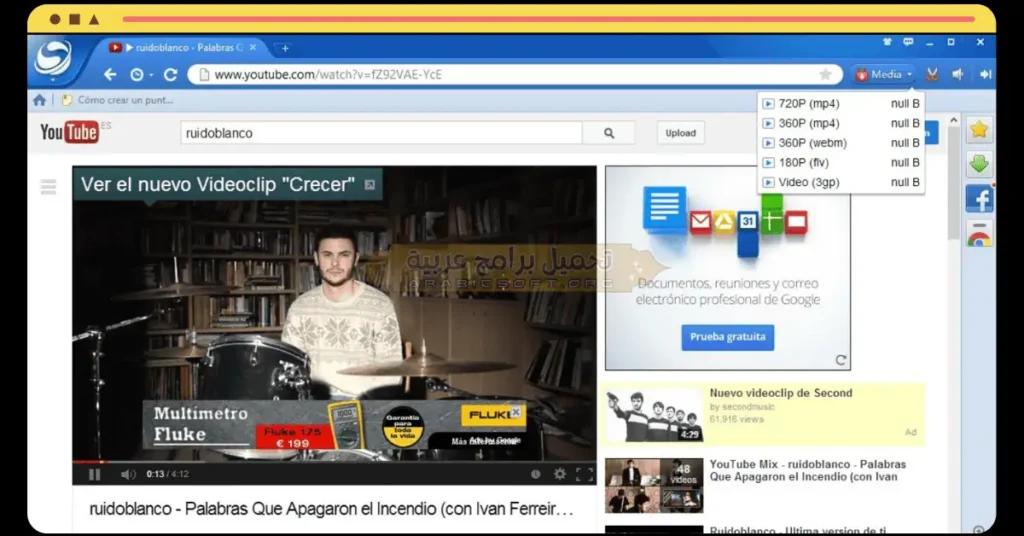Click secondmusic channel name
1024x536 pixels.
(x=748, y=407)
